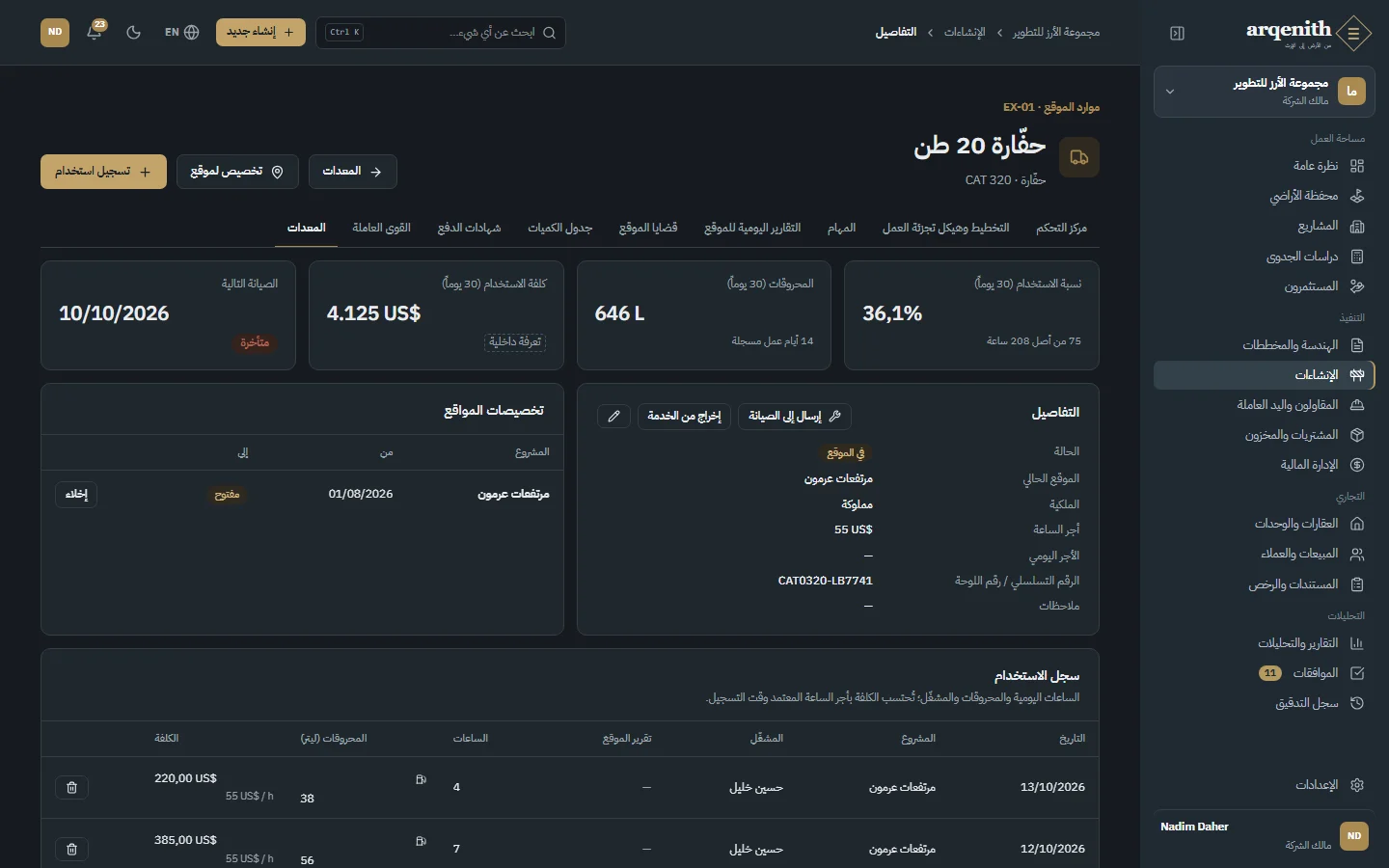Click the إنشاء جديد button
The height and width of the screenshot is (868, 1389).
click(260, 33)
